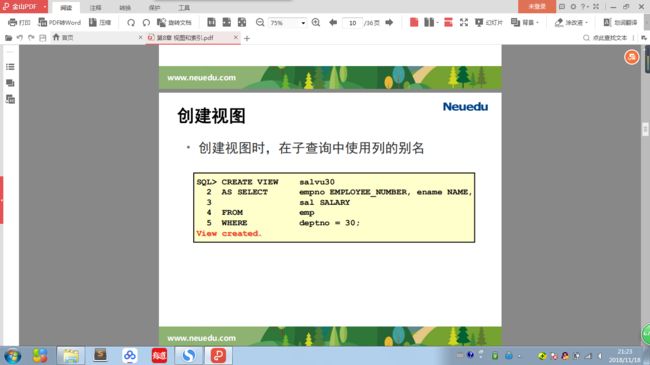Open the feedback icon in title bar
650x365 pixels.
click(x=562, y=7)
